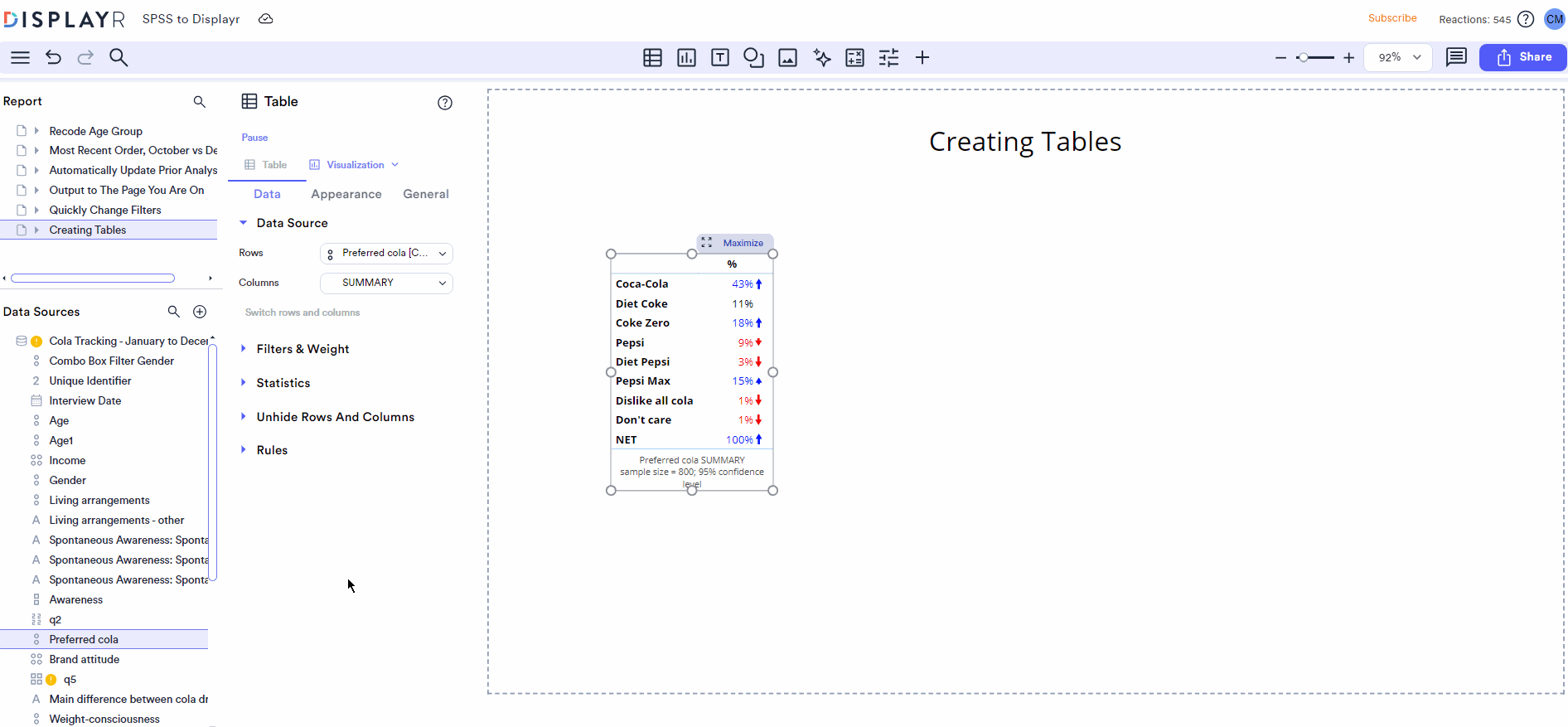The height and width of the screenshot is (727, 1568).
Task: Expand the Filters & Weight section
Action: pyautogui.click(x=302, y=349)
